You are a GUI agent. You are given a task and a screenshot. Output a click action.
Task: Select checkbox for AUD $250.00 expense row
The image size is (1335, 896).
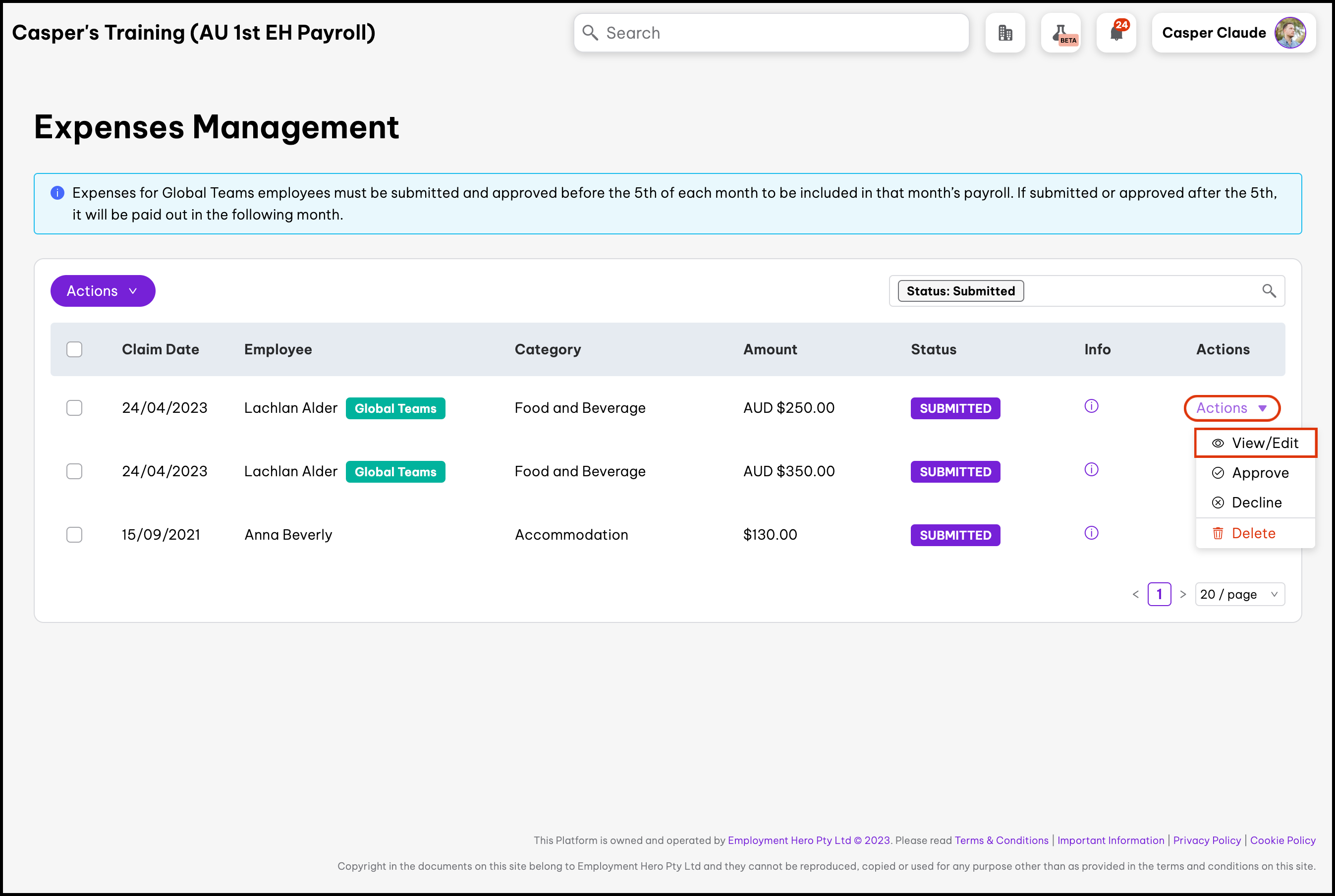[74, 408]
